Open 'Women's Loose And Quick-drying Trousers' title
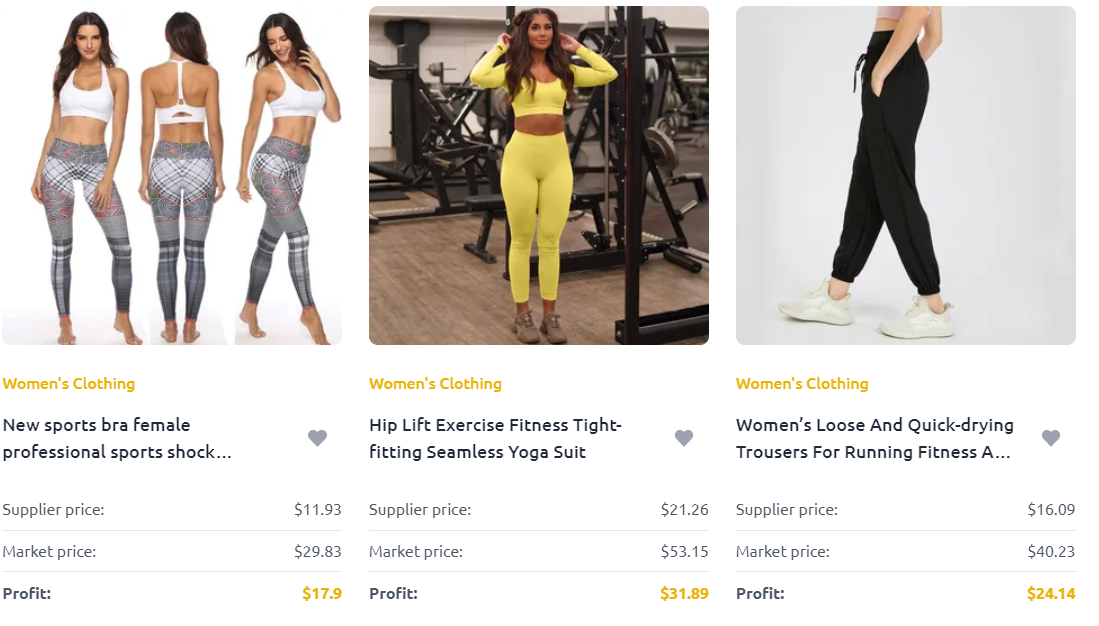Image resolution: width=1099 pixels, height=626 pixels. (875, 439)
